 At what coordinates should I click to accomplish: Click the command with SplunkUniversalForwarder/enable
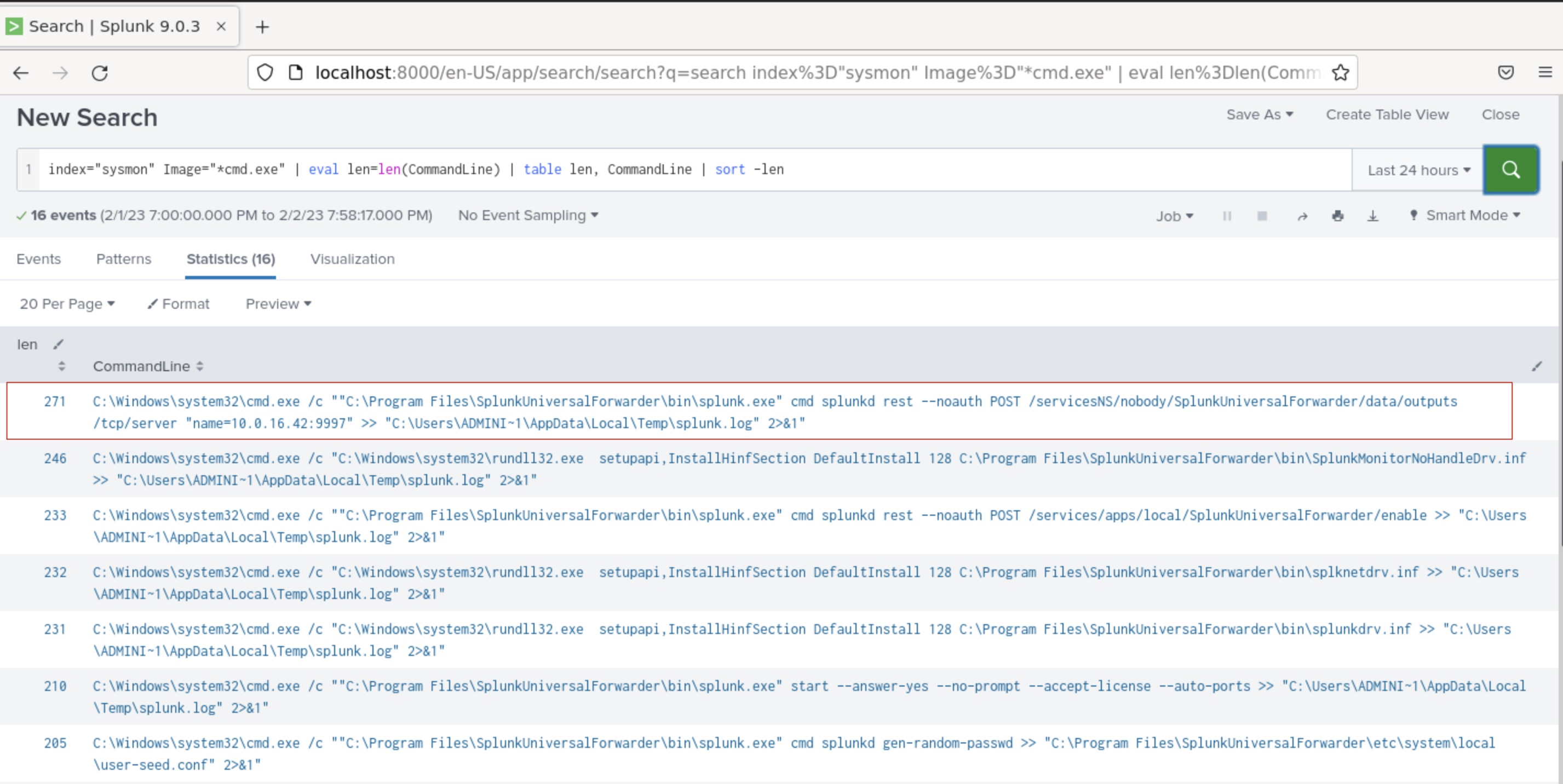809,526
